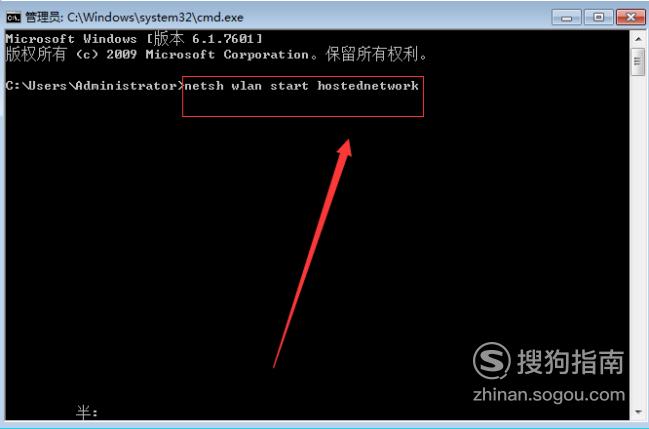Click the vertical scrollbar thumb
This screenshot has height=429, width=649.
click(x=638, y=62)
